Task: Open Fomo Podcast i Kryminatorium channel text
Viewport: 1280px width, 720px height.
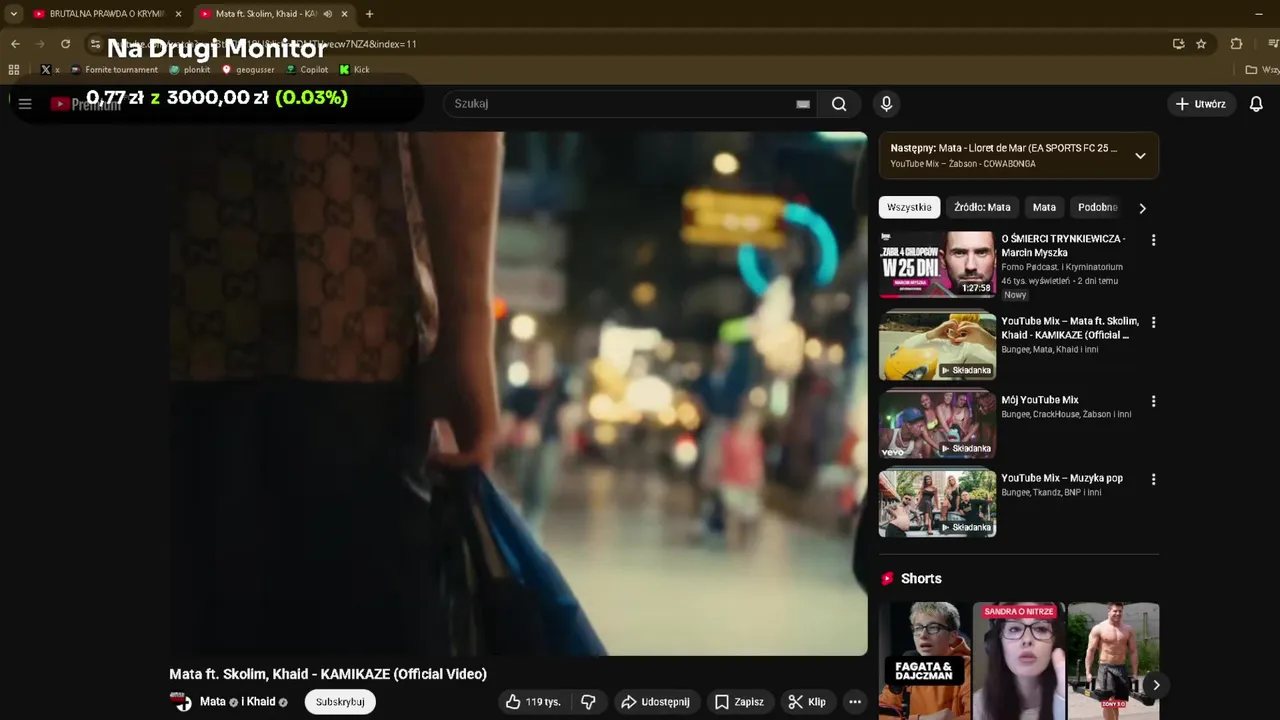Action: [1062, 267]
